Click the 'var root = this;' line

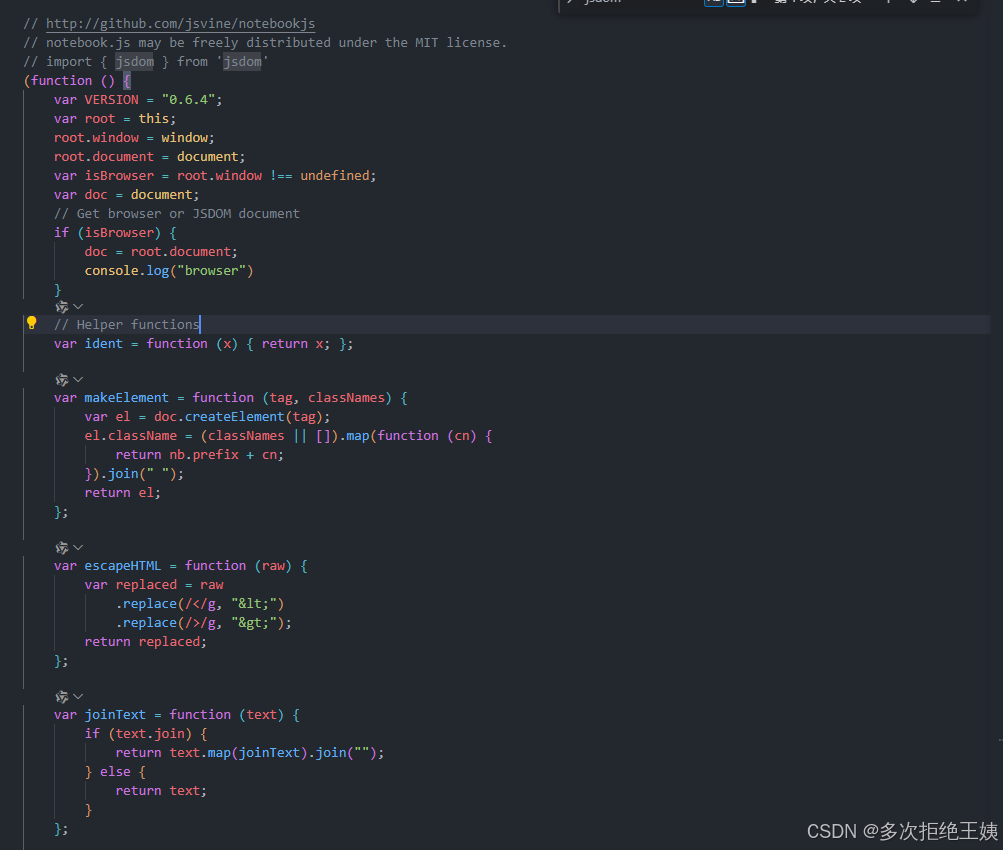click(x=115, y=119)
